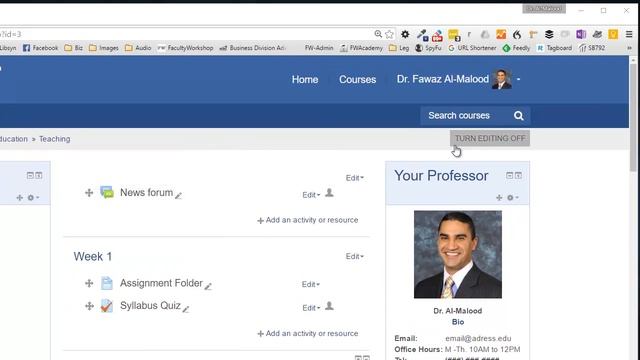Open the top section Edit dropdown
Viewport: 640px width, 360px height.
click(x=355, y=178)
